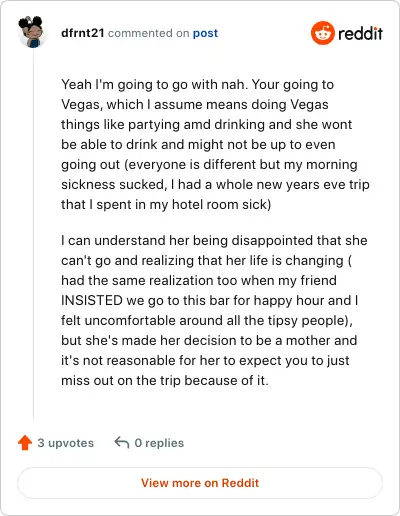Click the "0 replies" label
The width and height of the screenshot is (400, 516).
(159, 443)
